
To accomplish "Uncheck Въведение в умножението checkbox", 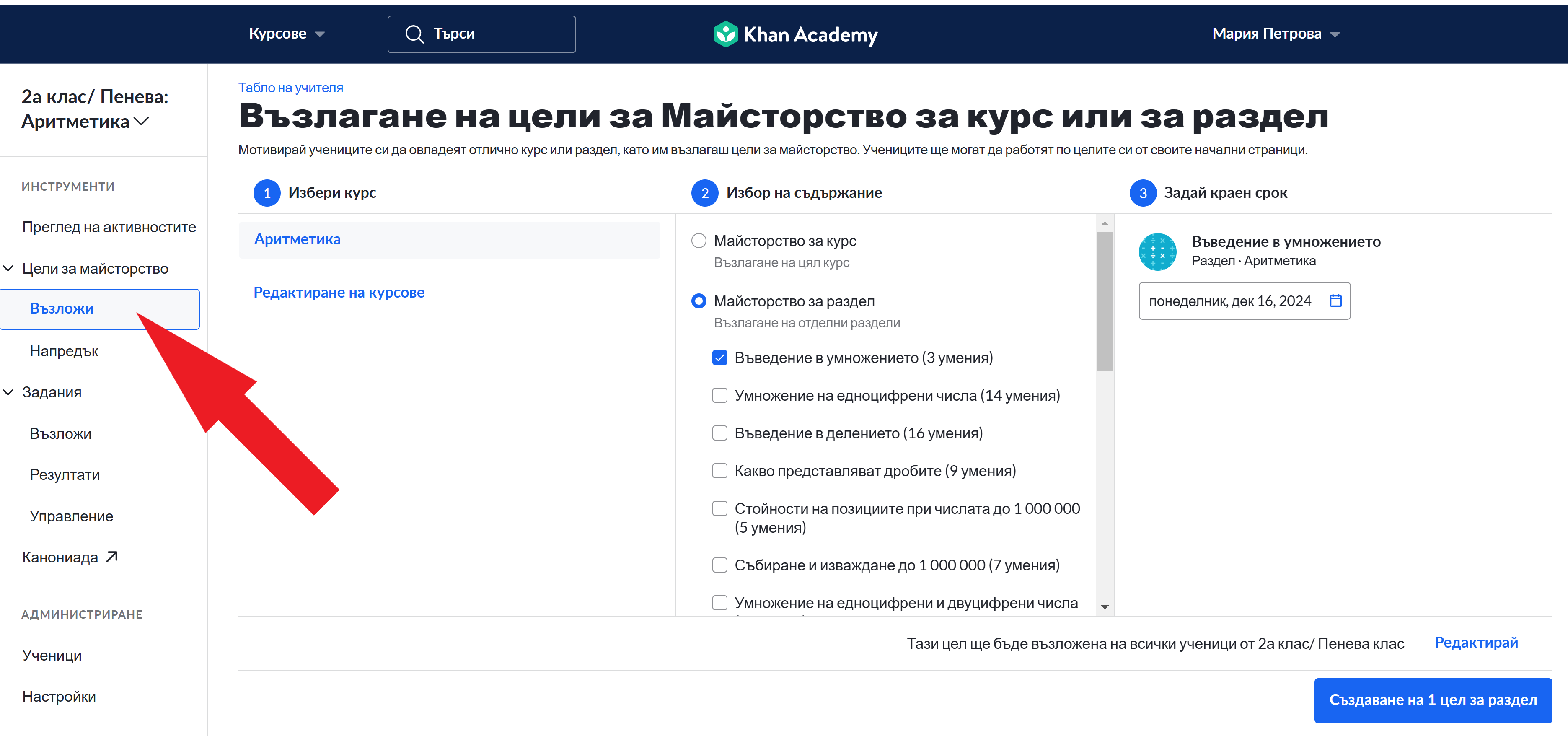I will (719, 358).
